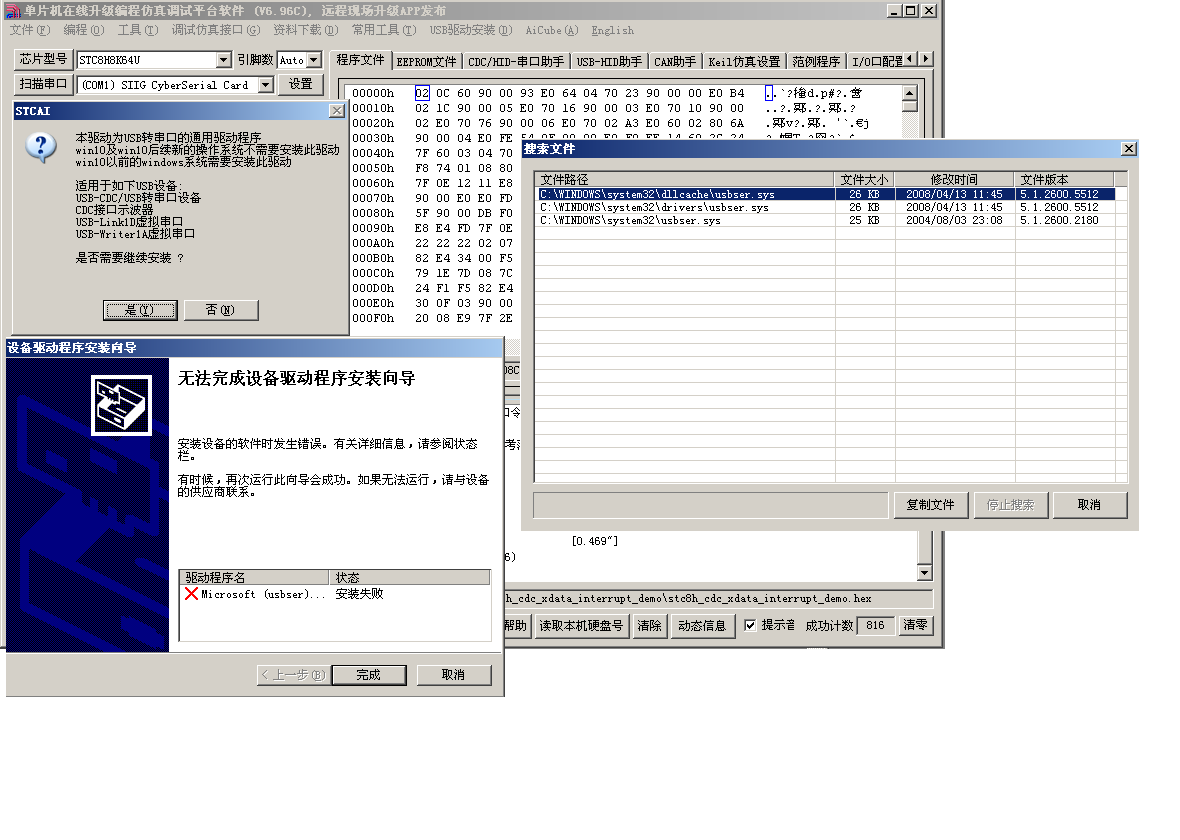Click the 设置 button beside serial port
The height and width of the screenshot is (840, 1180).
300,84
